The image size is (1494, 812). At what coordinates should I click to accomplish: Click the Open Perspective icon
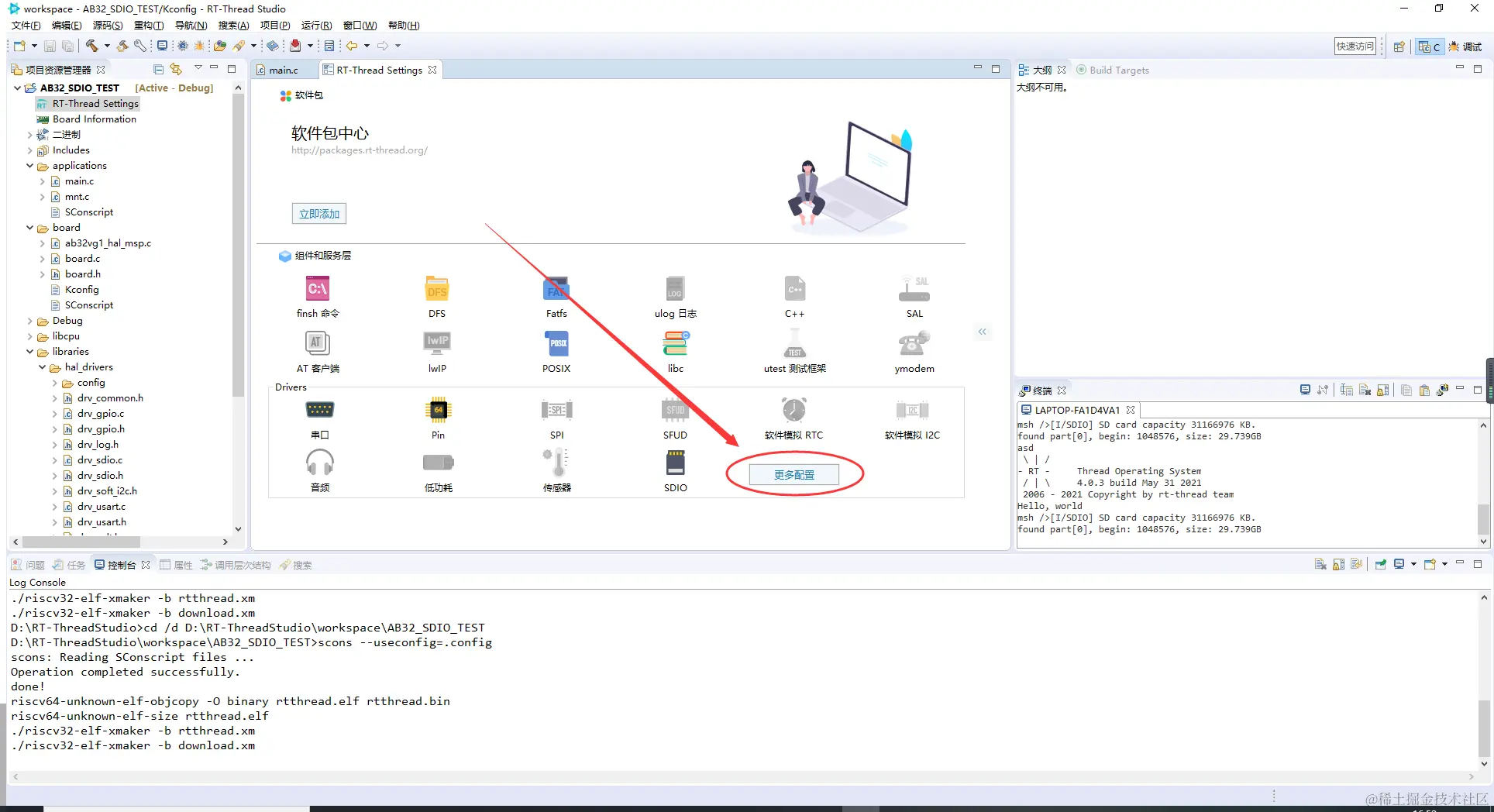tap(1399, 46)
